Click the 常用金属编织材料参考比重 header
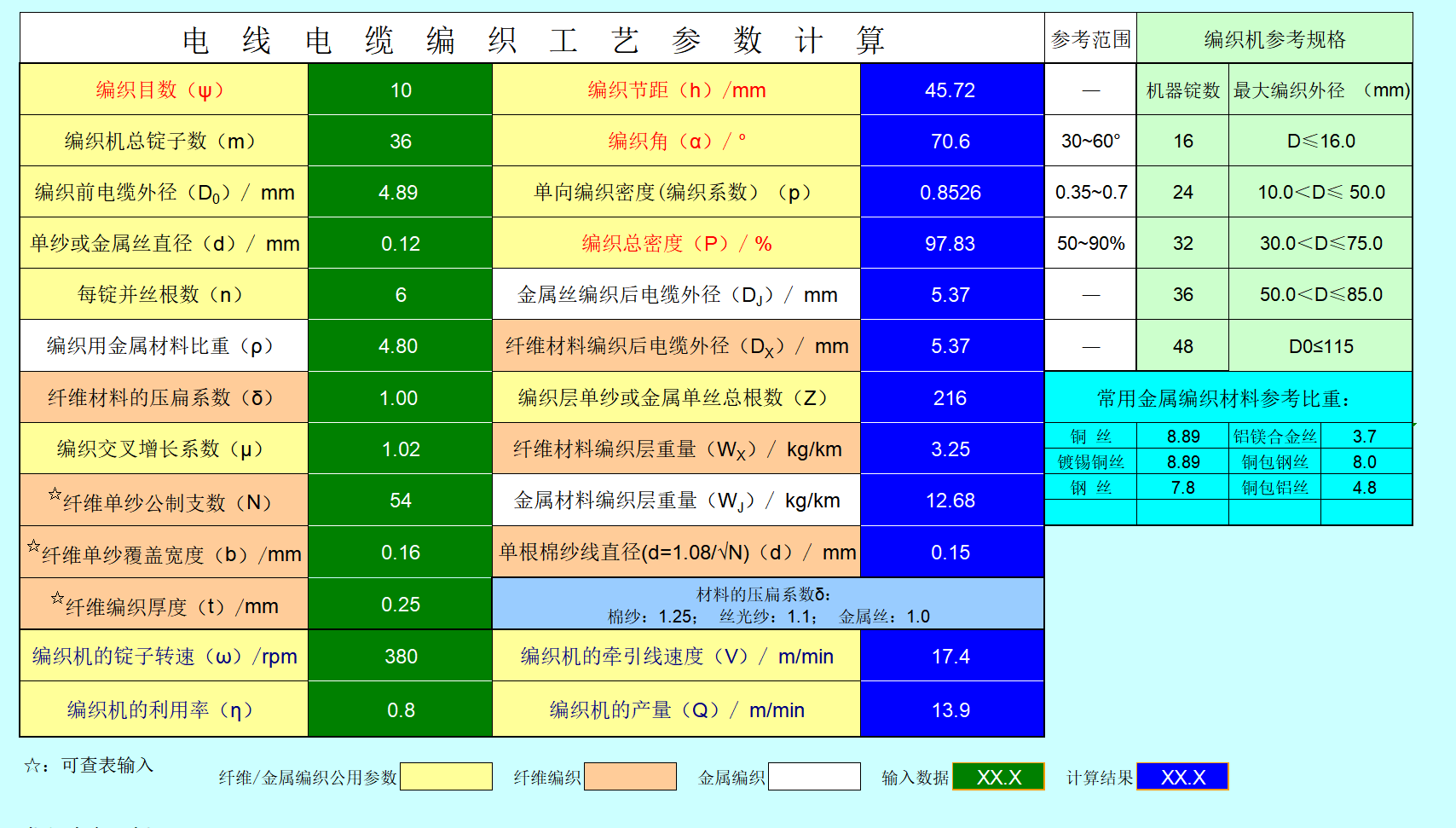The width and height of the screenshot is (1456, 828). (1228, 397)
